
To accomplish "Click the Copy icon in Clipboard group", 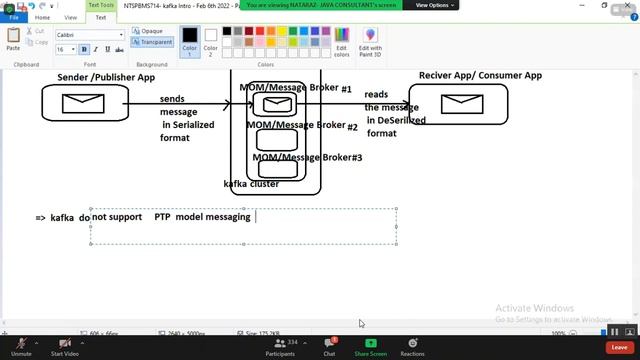I will click(x=29, y=42).
